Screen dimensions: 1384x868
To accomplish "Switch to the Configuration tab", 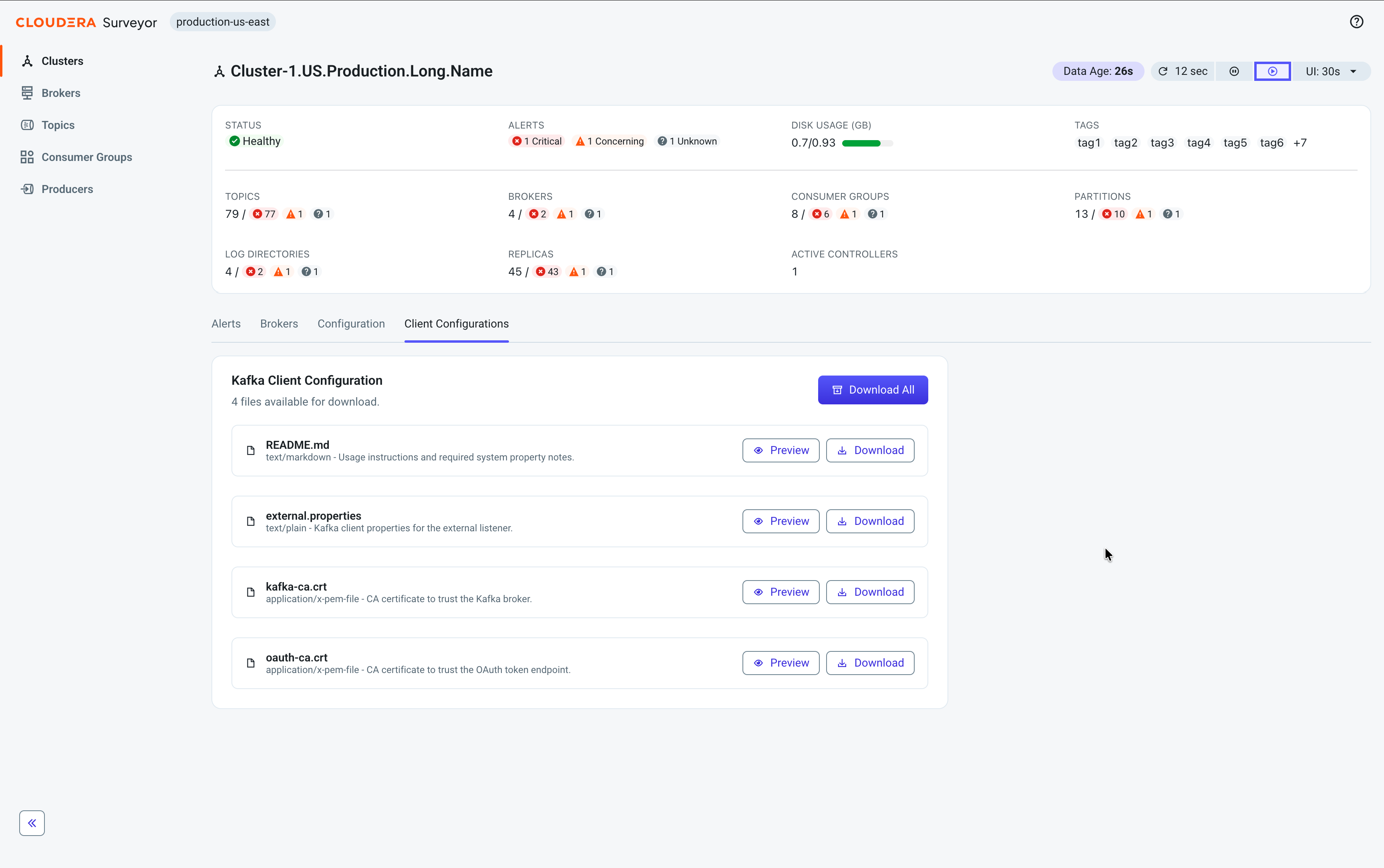I will (x=351, y=324).
